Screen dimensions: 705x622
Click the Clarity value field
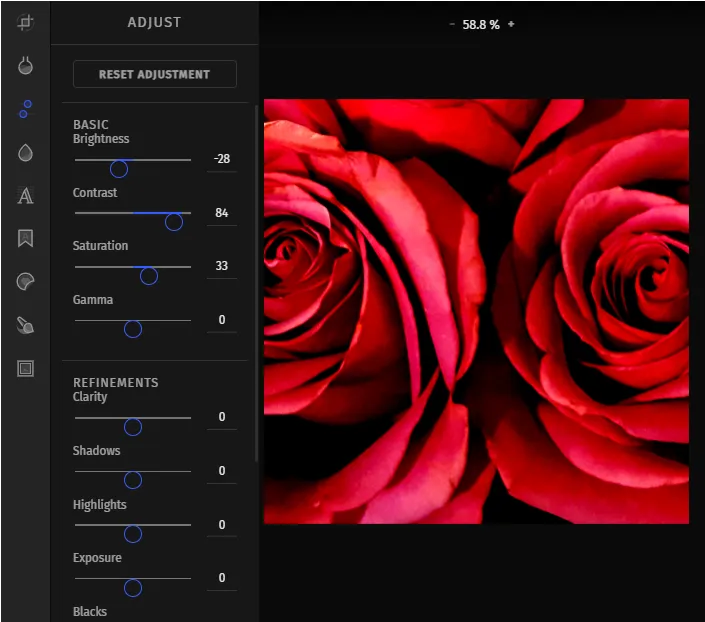(x=222, y=417)
